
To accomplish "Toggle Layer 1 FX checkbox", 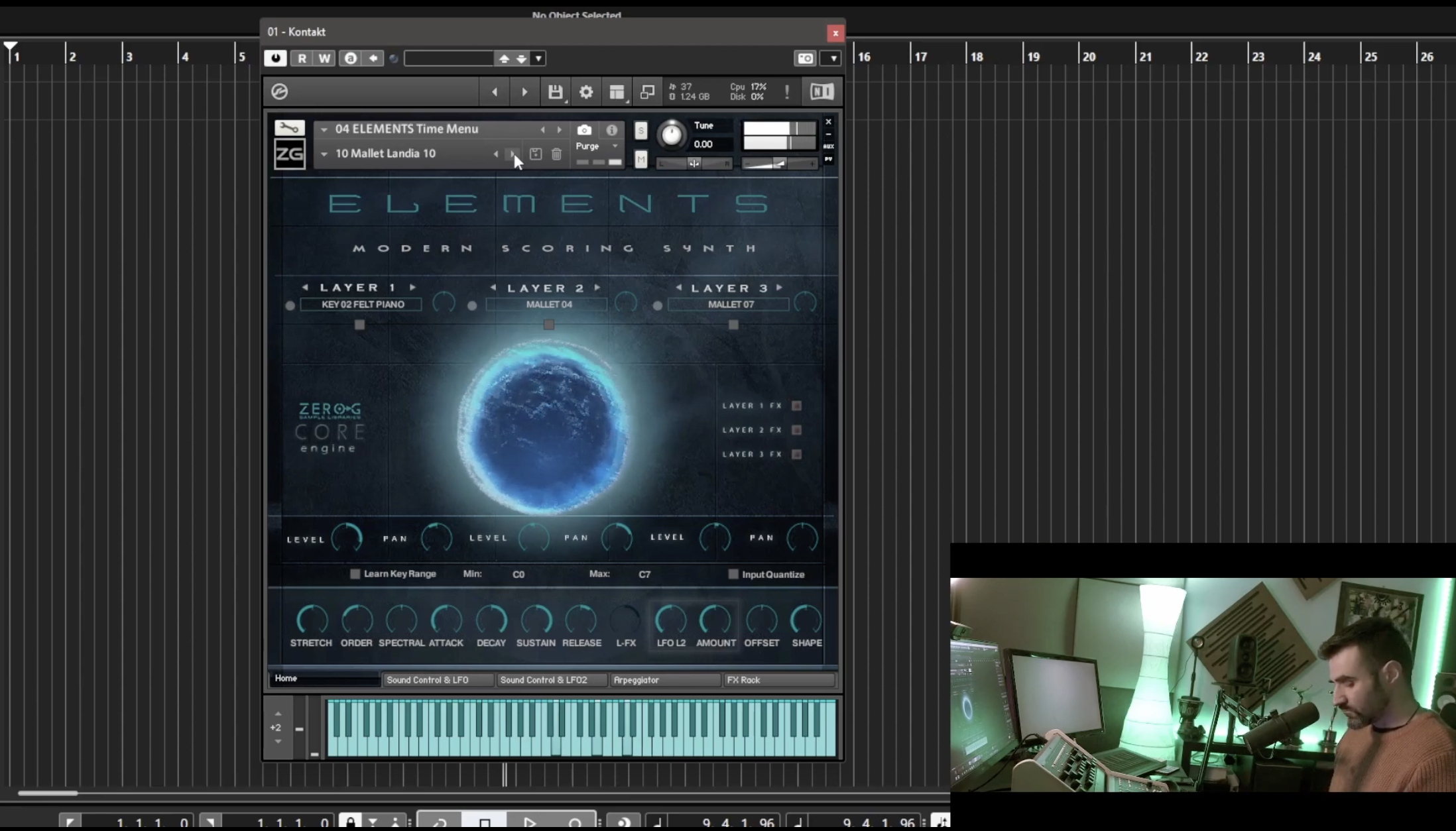I will tap(797, 406).
